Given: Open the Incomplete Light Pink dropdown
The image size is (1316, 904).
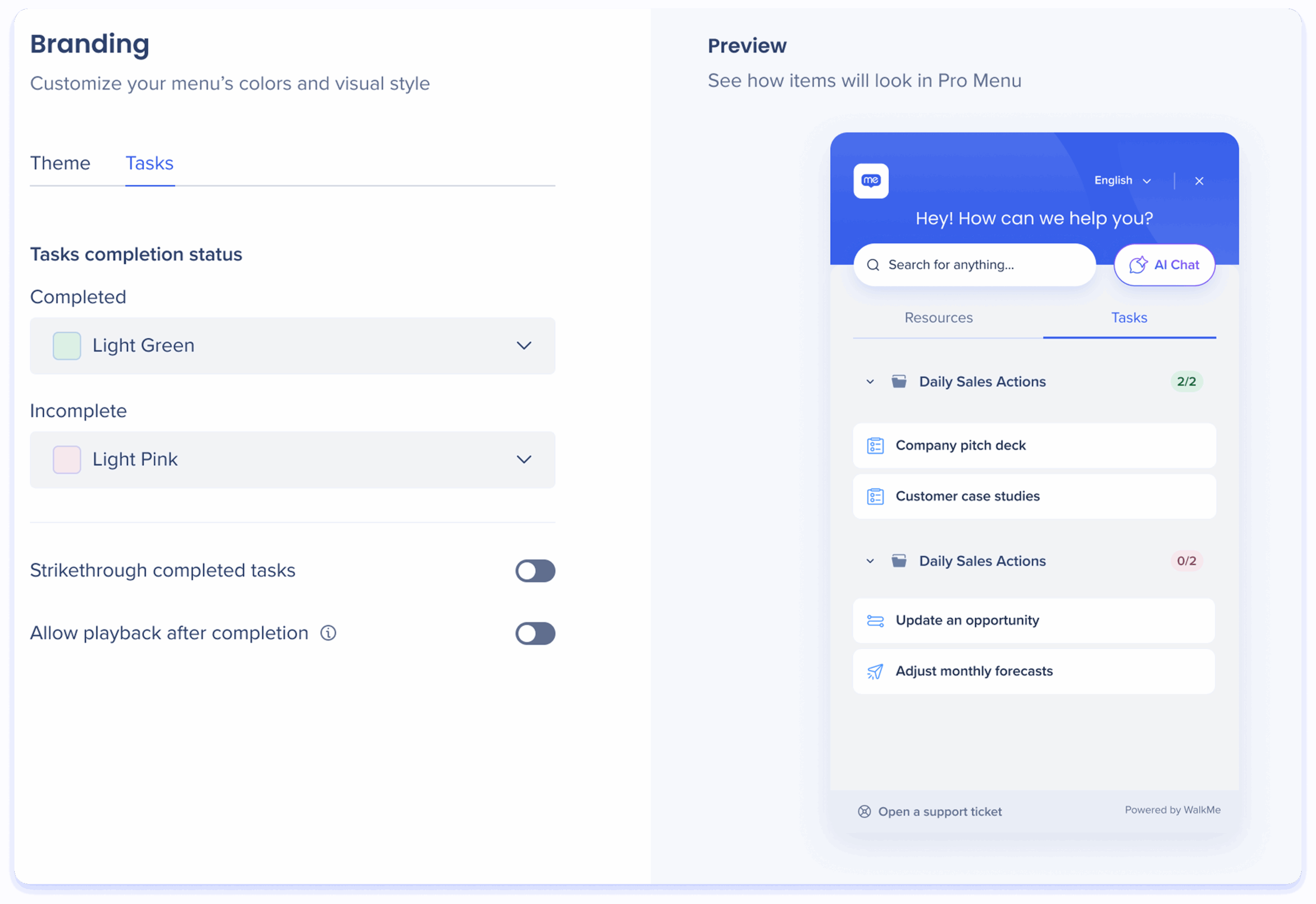Looking at the screenshot, I should click(293, 459).
